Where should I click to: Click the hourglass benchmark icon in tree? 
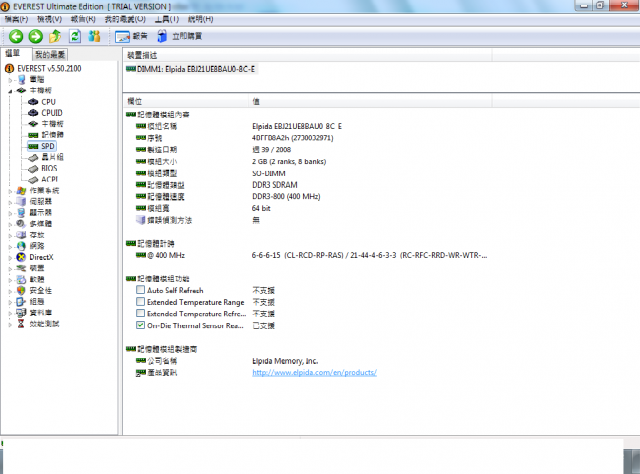pos(21,324)
